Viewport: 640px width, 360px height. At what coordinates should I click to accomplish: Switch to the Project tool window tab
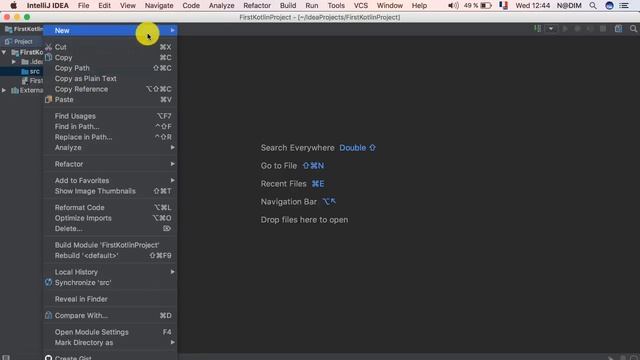(19, 42)
